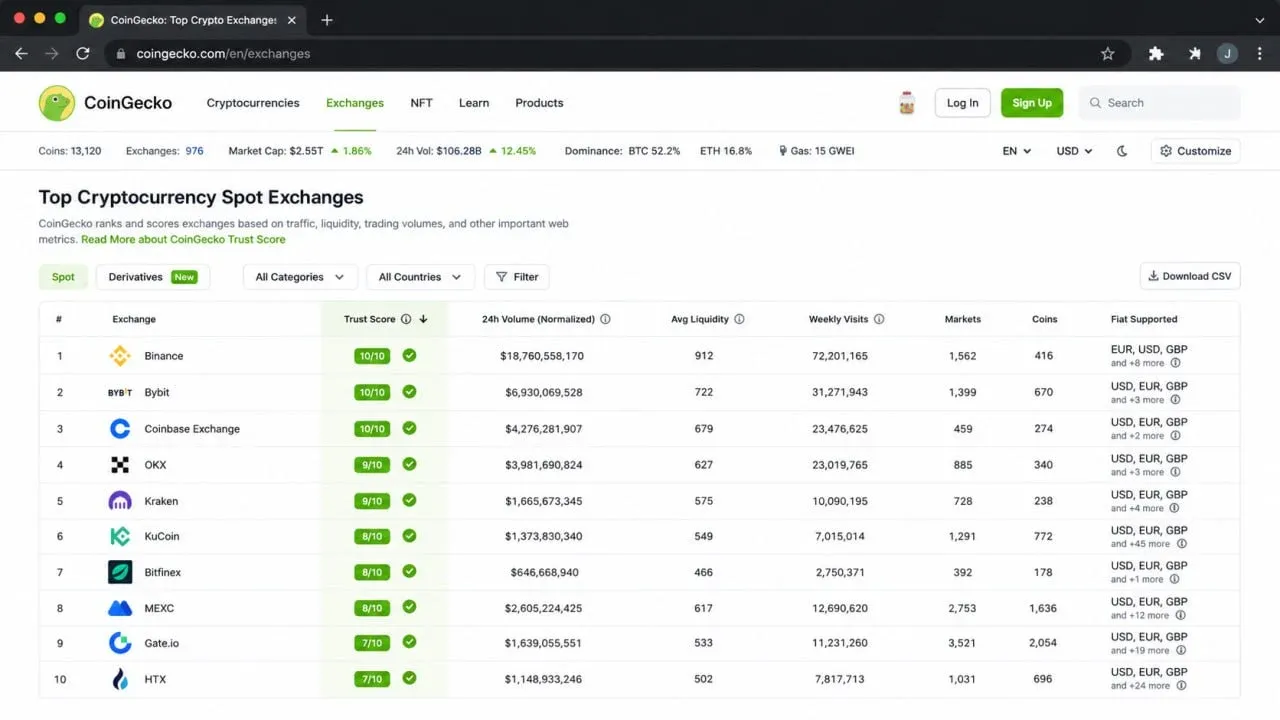
Task: Open Bybit exchange link
Action: click(157, 392)
